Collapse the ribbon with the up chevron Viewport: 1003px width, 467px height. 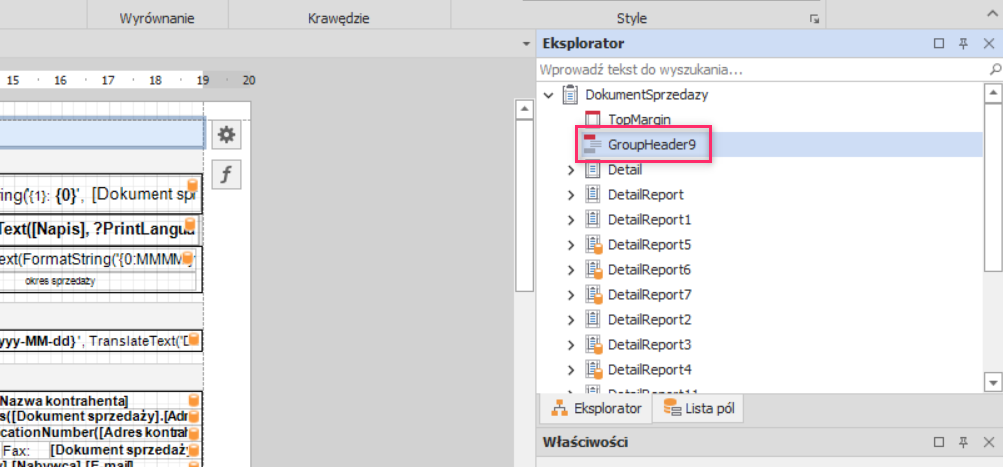pos(991,13)
